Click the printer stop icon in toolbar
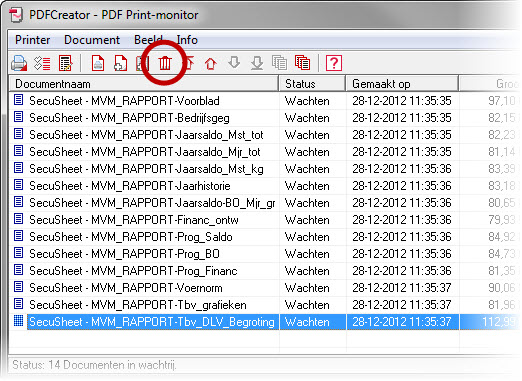Viewport: 522px width, 381px height. 19,63
